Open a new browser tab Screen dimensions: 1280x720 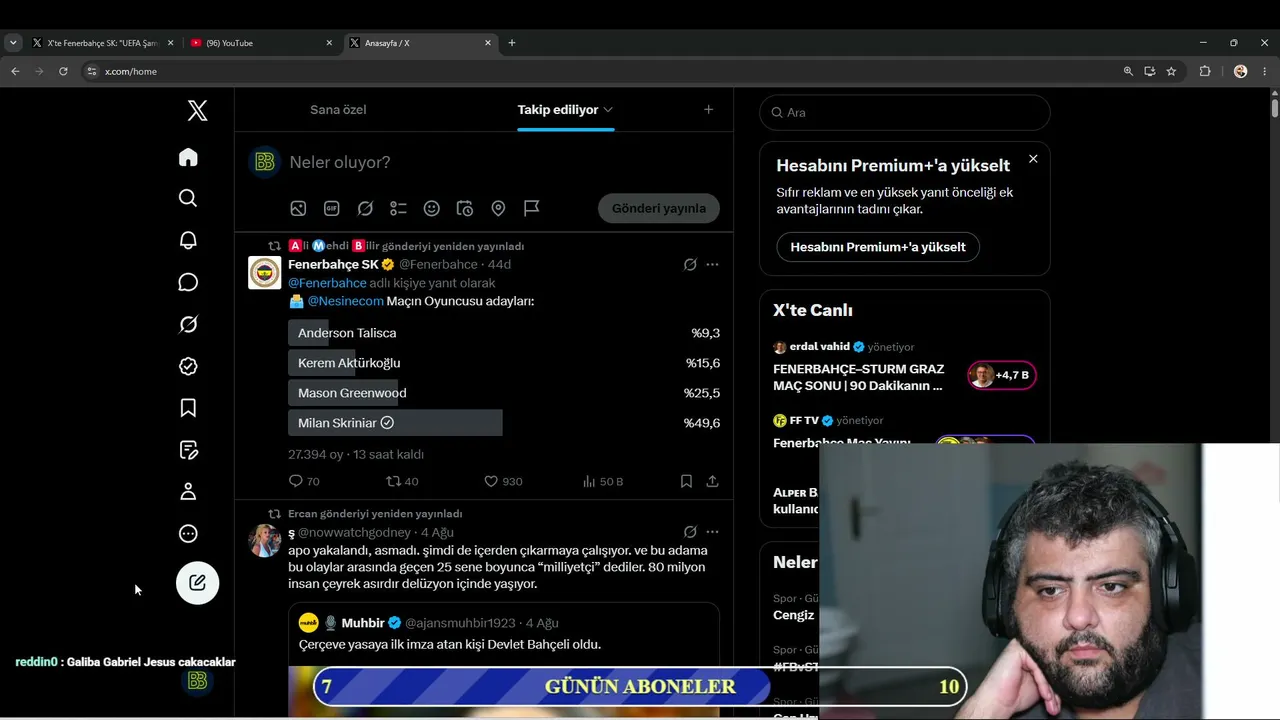point(512,43)
